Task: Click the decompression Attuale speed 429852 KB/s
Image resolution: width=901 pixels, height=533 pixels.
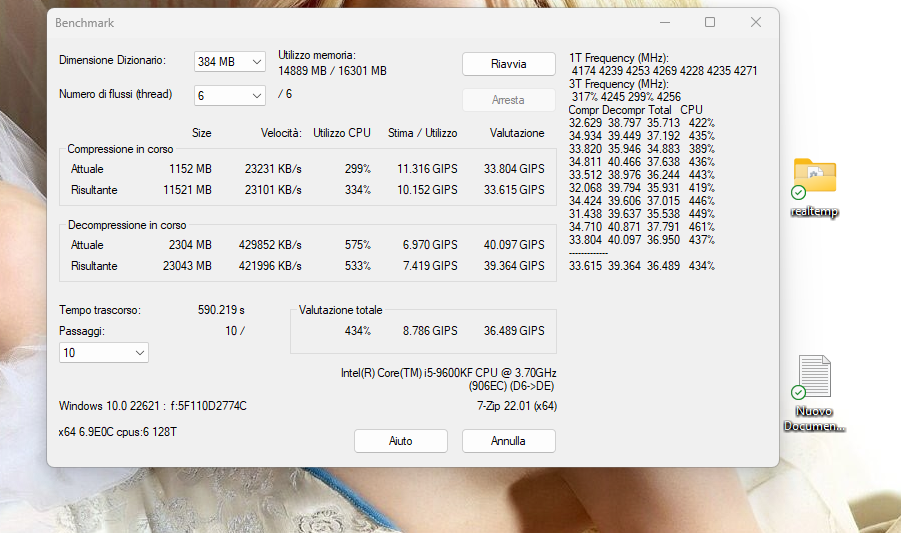Action: coord(270,245)
